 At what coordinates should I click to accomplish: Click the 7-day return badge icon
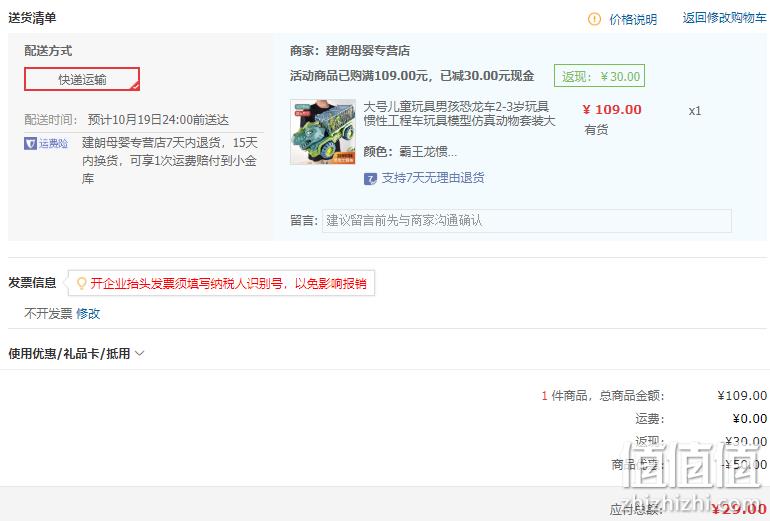tap(370, 179)
